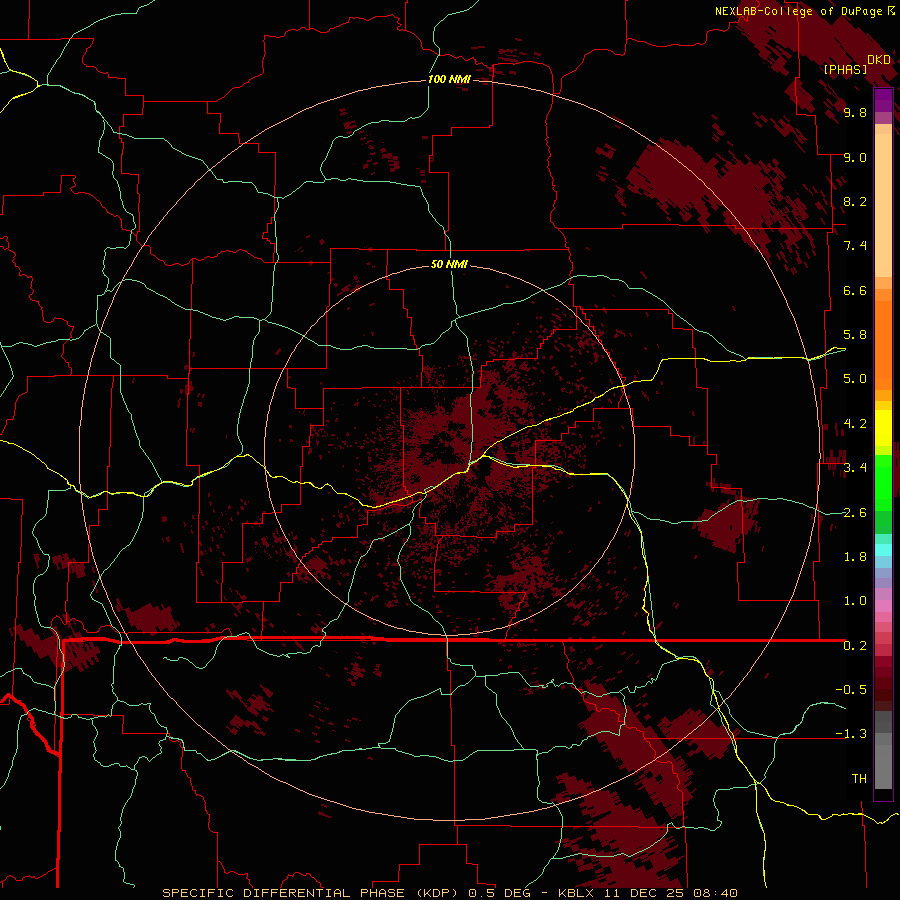Viewport: 900px width, 900px height.
Task: Click the [PHAS] unit label
Action: pos(845,70)
